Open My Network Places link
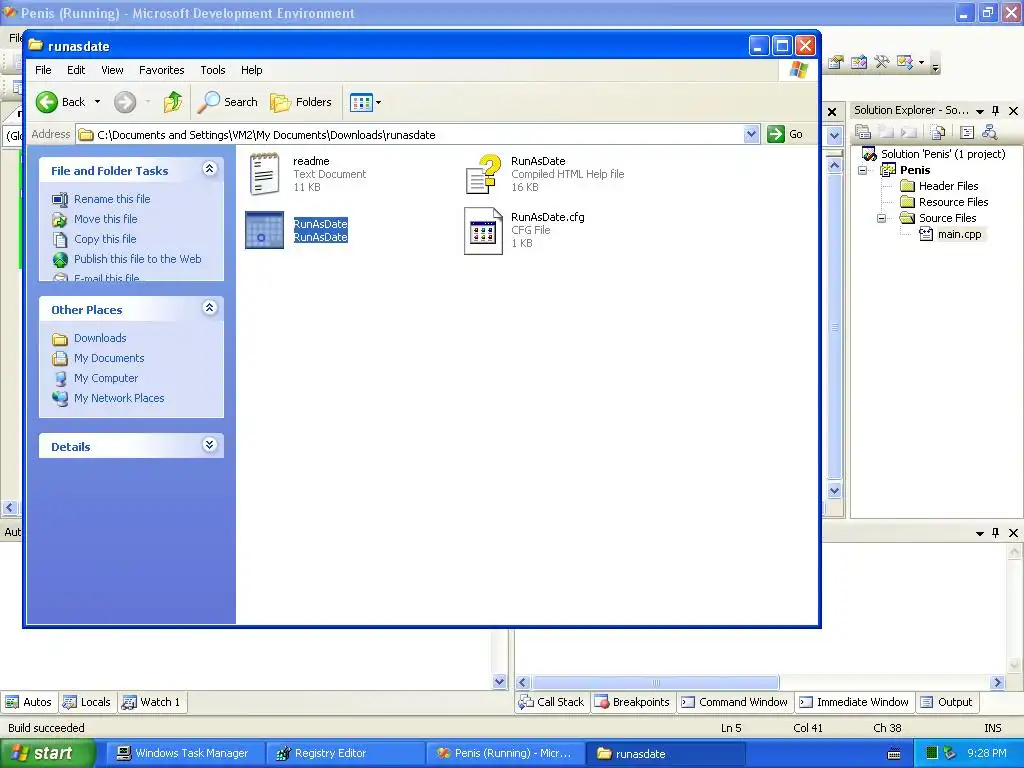1024x768 pixels. [x=119, y=398]
